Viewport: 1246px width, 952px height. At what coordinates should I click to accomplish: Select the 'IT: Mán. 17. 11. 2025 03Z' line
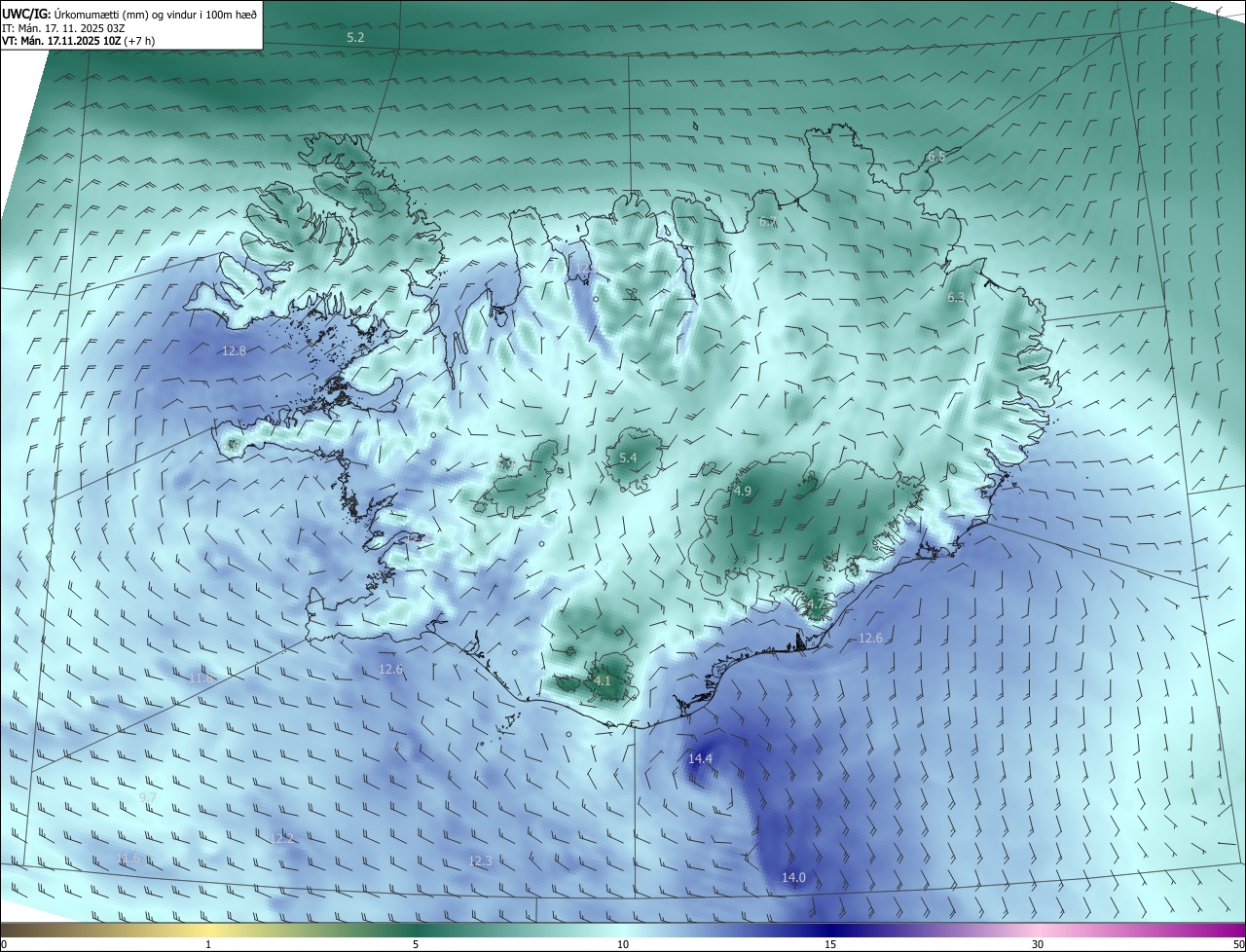[x=62, y=28]
